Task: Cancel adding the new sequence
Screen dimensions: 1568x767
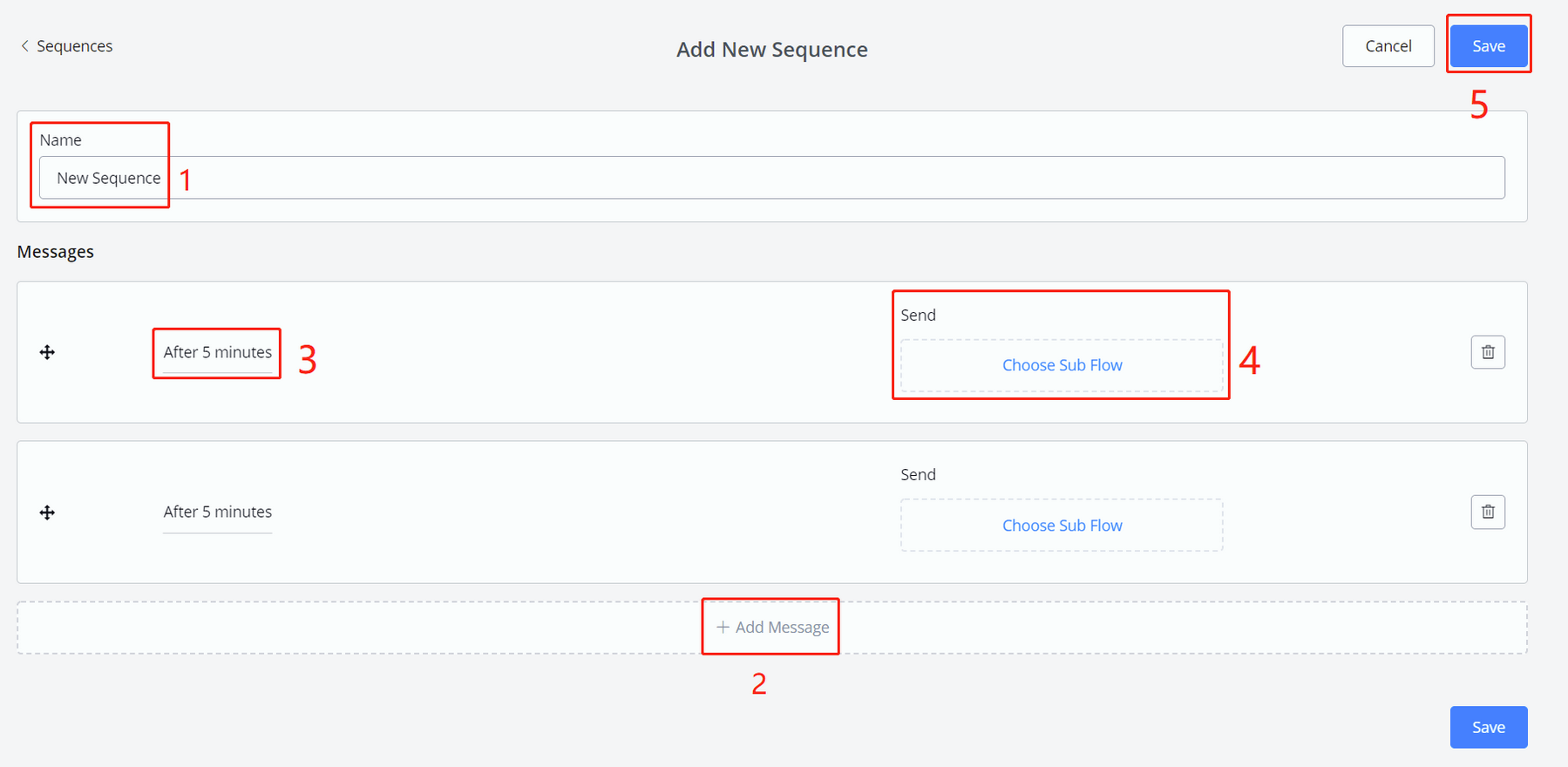Action: (x=1388, y=46)
